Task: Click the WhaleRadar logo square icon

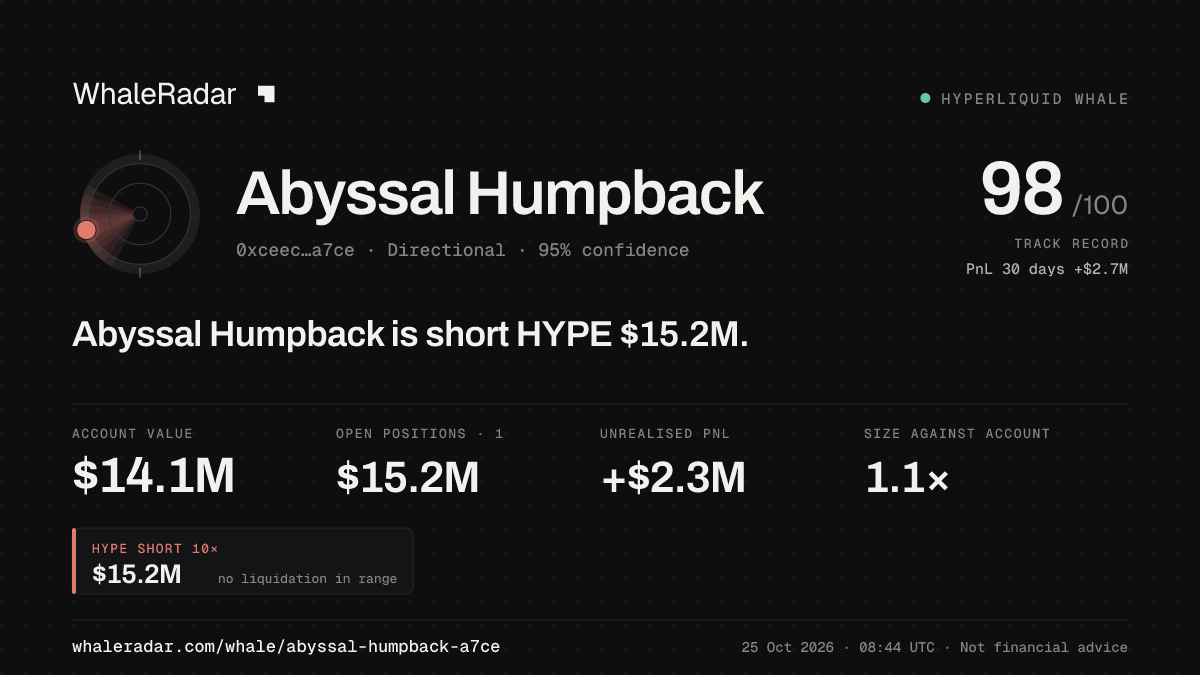Action: pyautogui.click(x=266, y=94)
